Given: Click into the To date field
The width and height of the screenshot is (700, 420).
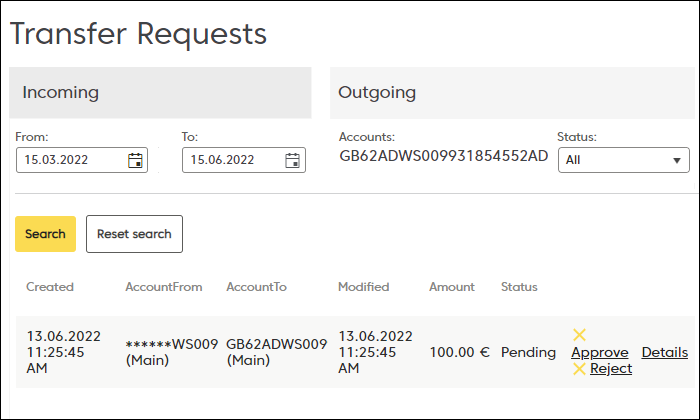Looking at the screenshot, I should tap(230, 160).
